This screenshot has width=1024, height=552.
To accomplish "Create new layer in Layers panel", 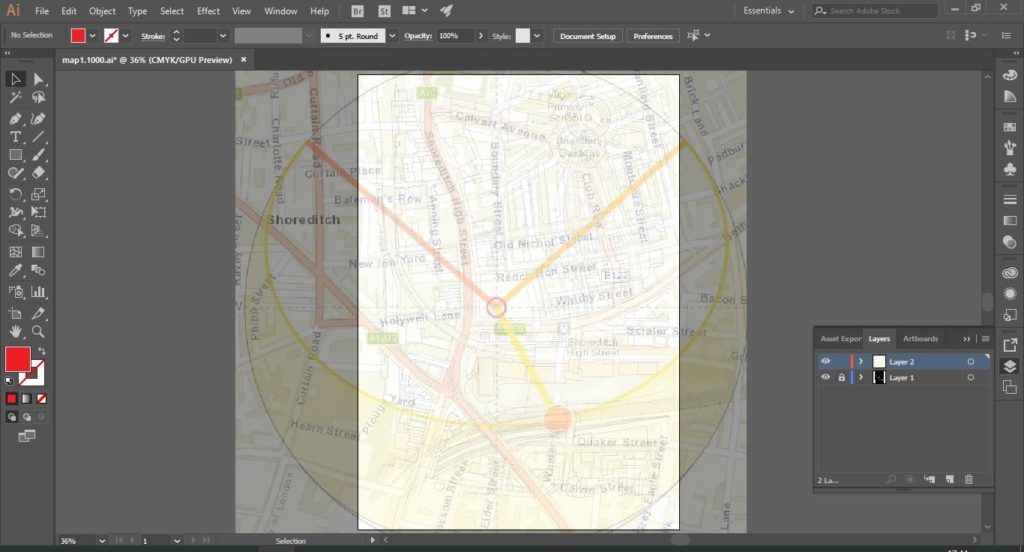I will click(x=950, y=479).
